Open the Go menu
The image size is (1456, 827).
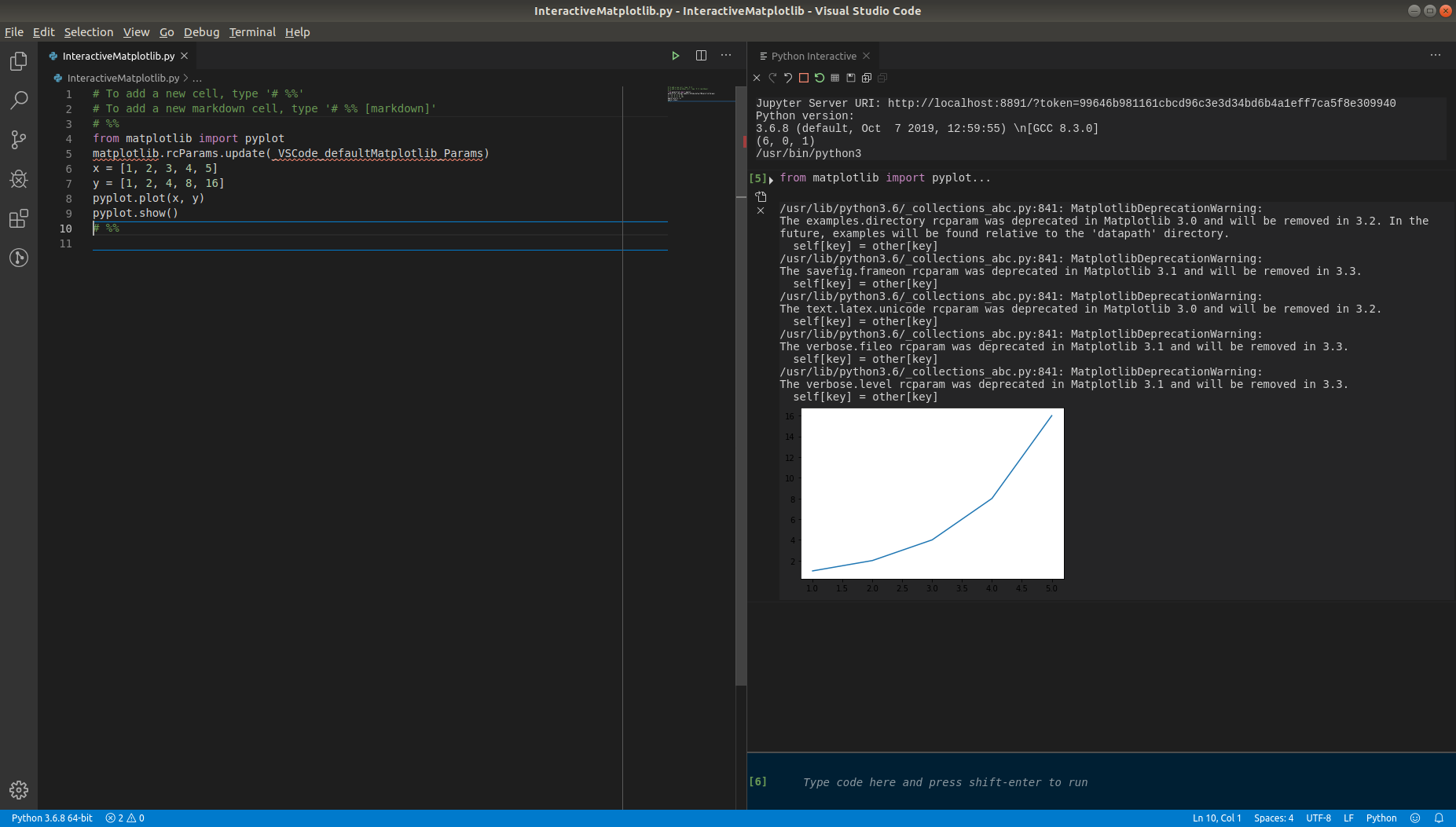coord(167,32)
